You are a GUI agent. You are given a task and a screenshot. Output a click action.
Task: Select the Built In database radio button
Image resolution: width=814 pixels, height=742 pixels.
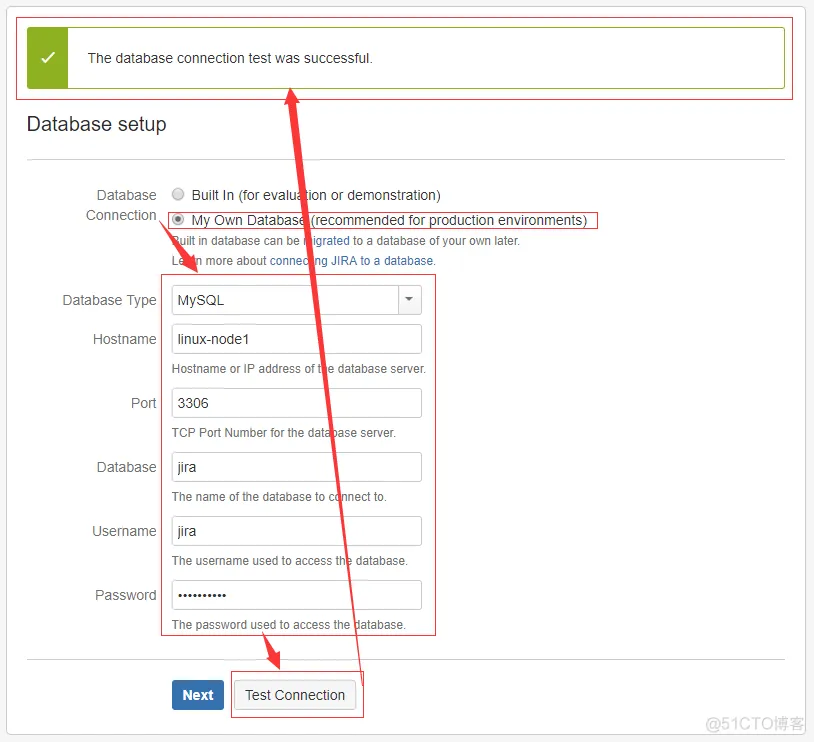coord(178,194)
